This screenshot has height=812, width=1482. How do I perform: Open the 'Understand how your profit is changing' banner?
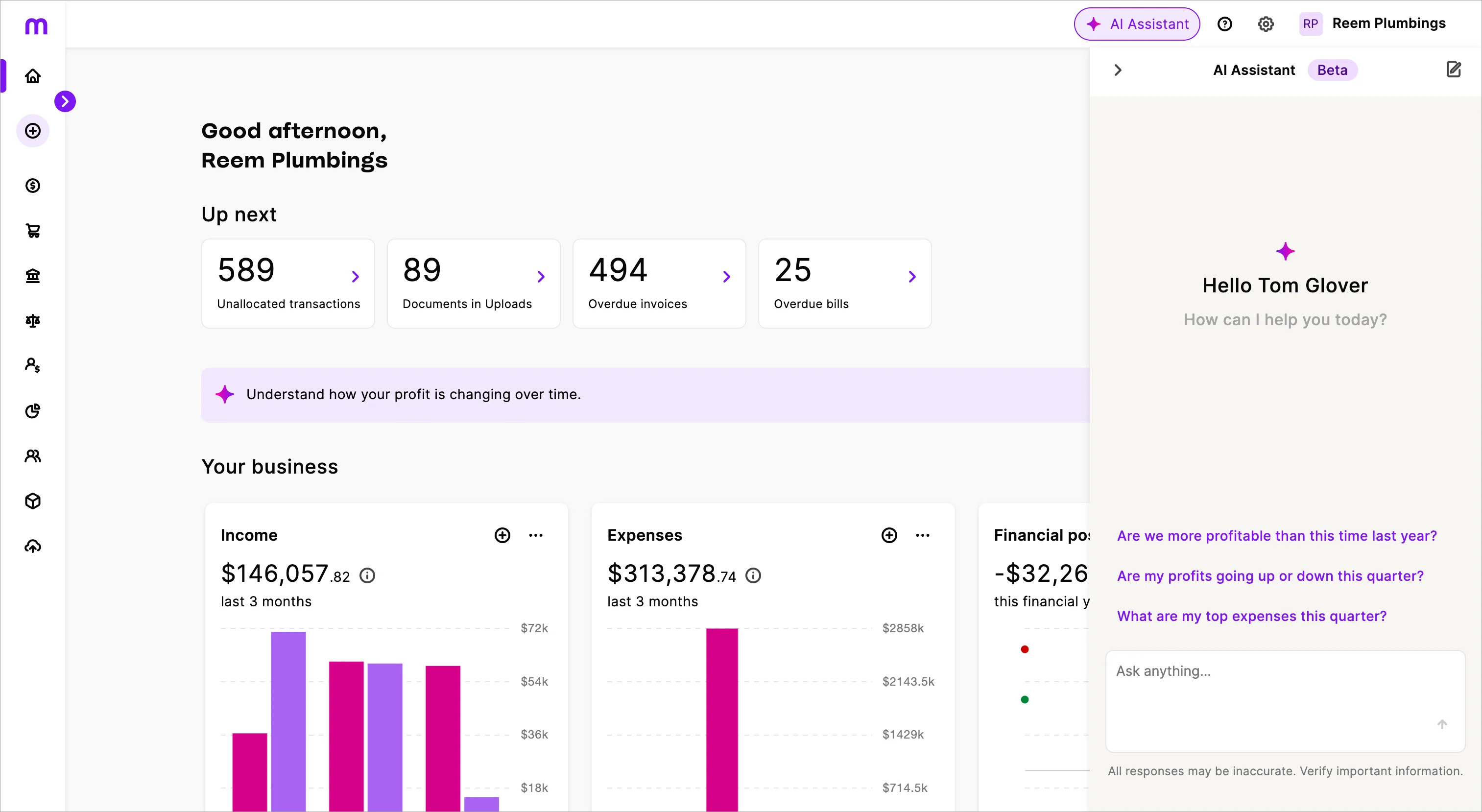click(x=645, y=395)
